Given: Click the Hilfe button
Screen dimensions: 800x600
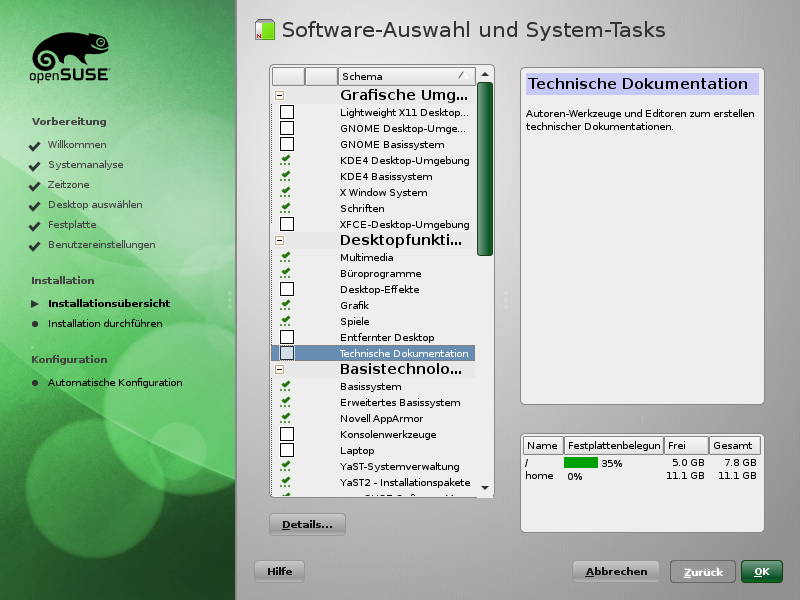Looking at the screenshot, I should tap(280, 571).
